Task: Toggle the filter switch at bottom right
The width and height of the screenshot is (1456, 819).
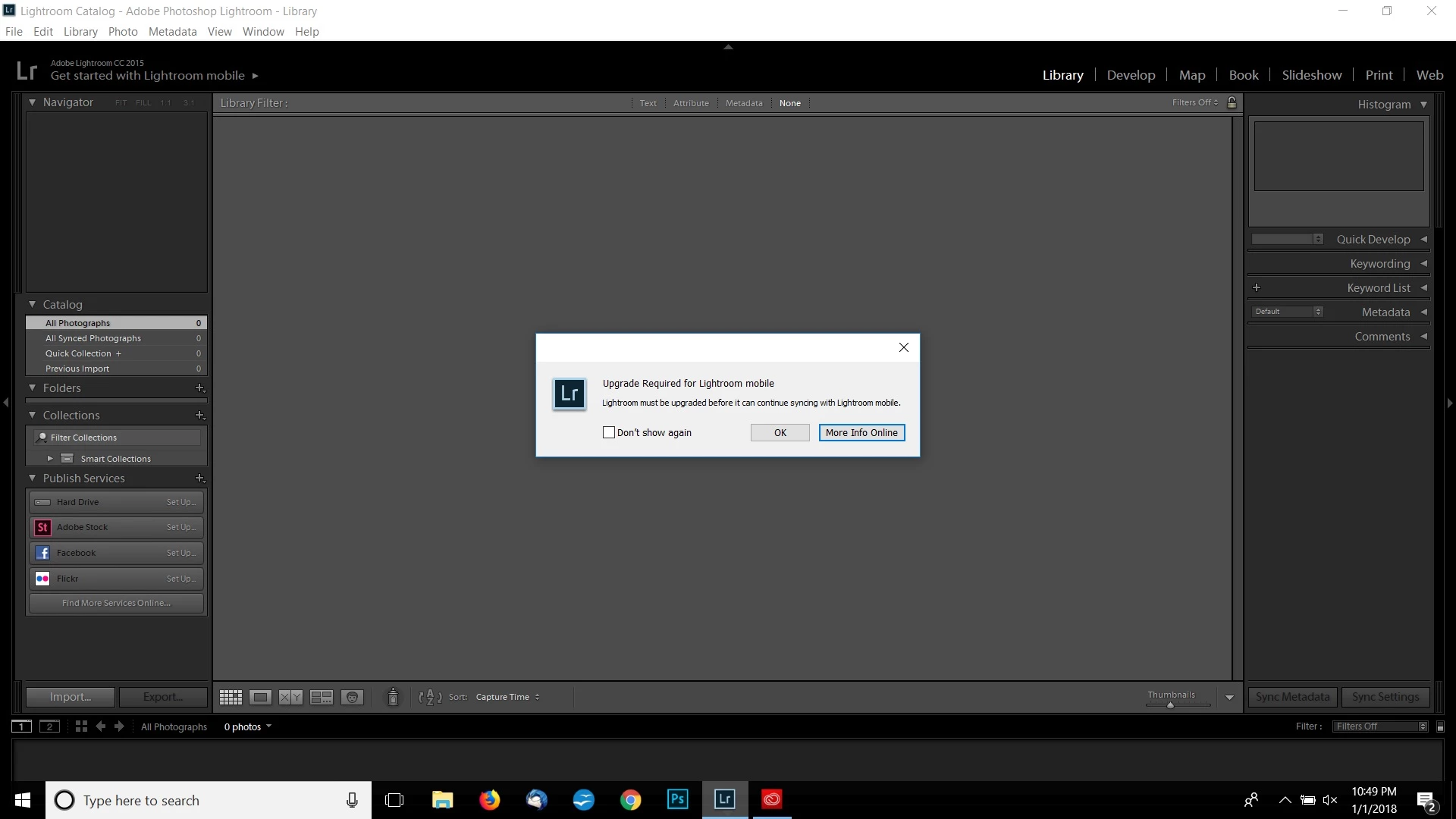Action: coord(1440,726)
